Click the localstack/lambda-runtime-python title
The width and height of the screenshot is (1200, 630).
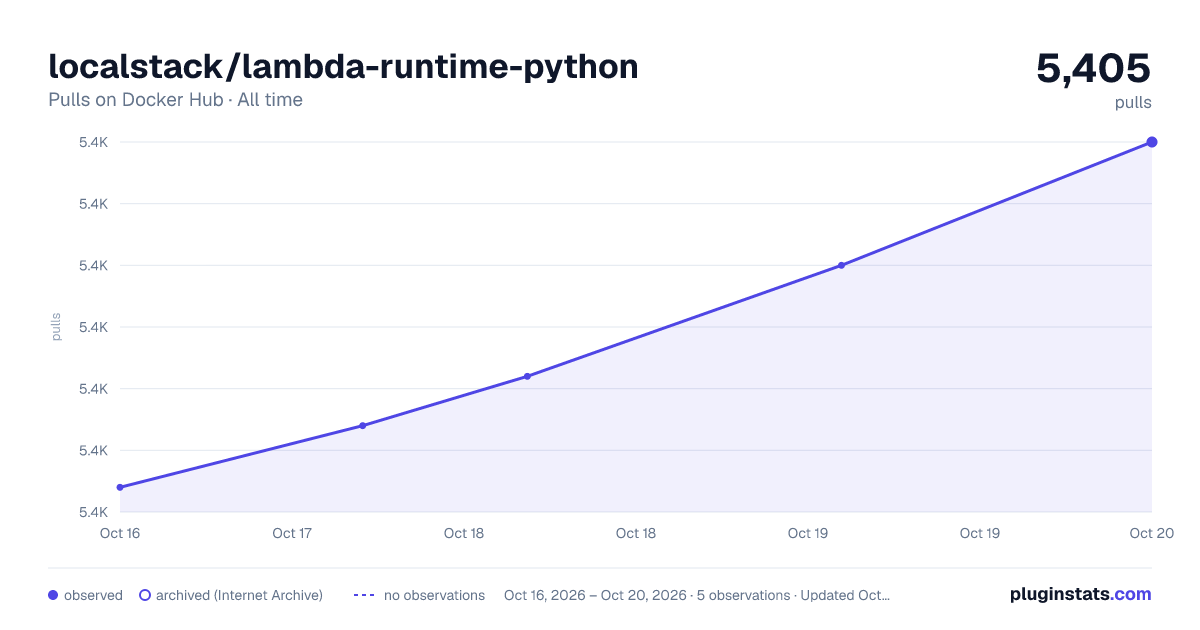pyautogui.click(x=343, y=67)
